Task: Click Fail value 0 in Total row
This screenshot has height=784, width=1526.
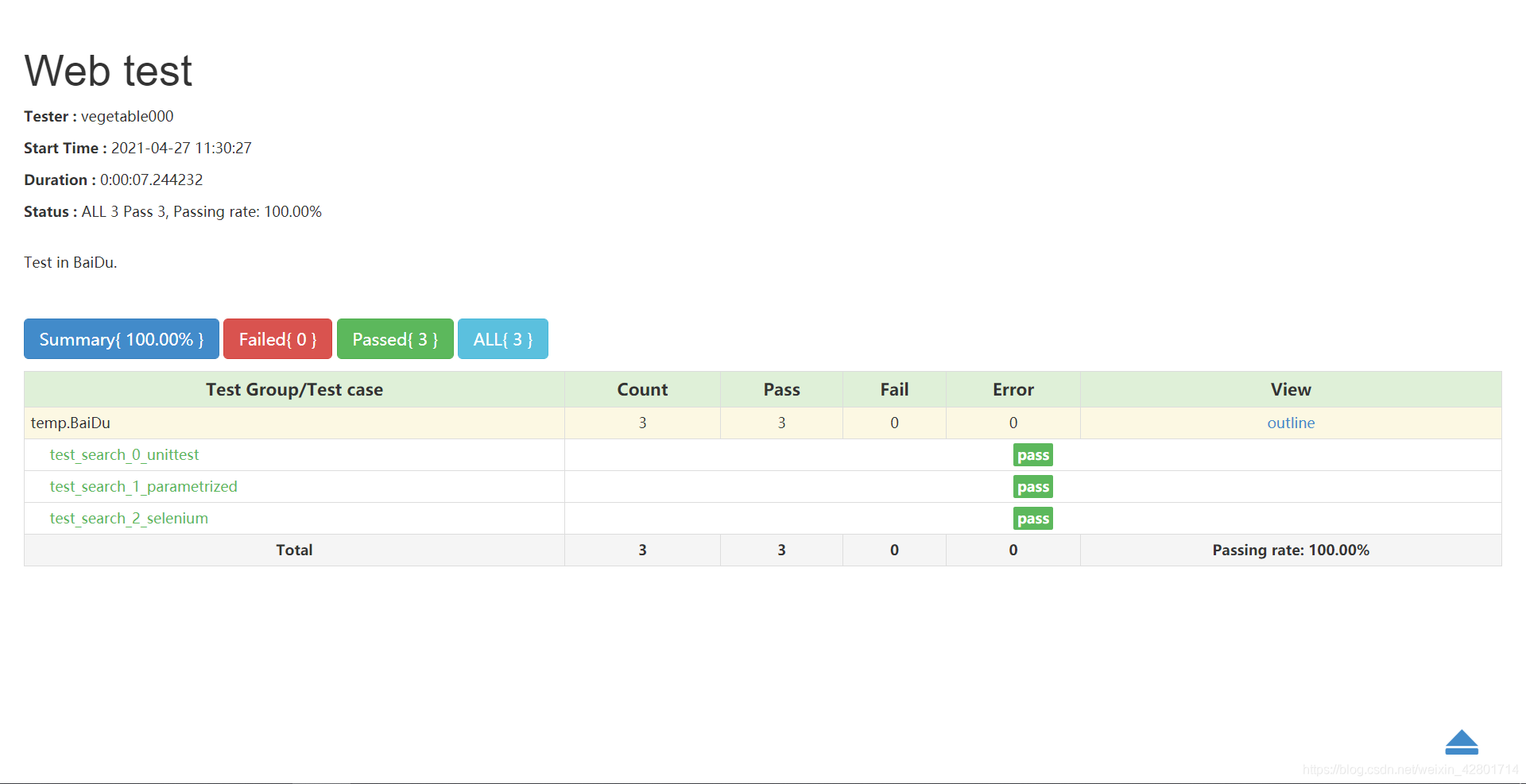Action: coord(894,550)
